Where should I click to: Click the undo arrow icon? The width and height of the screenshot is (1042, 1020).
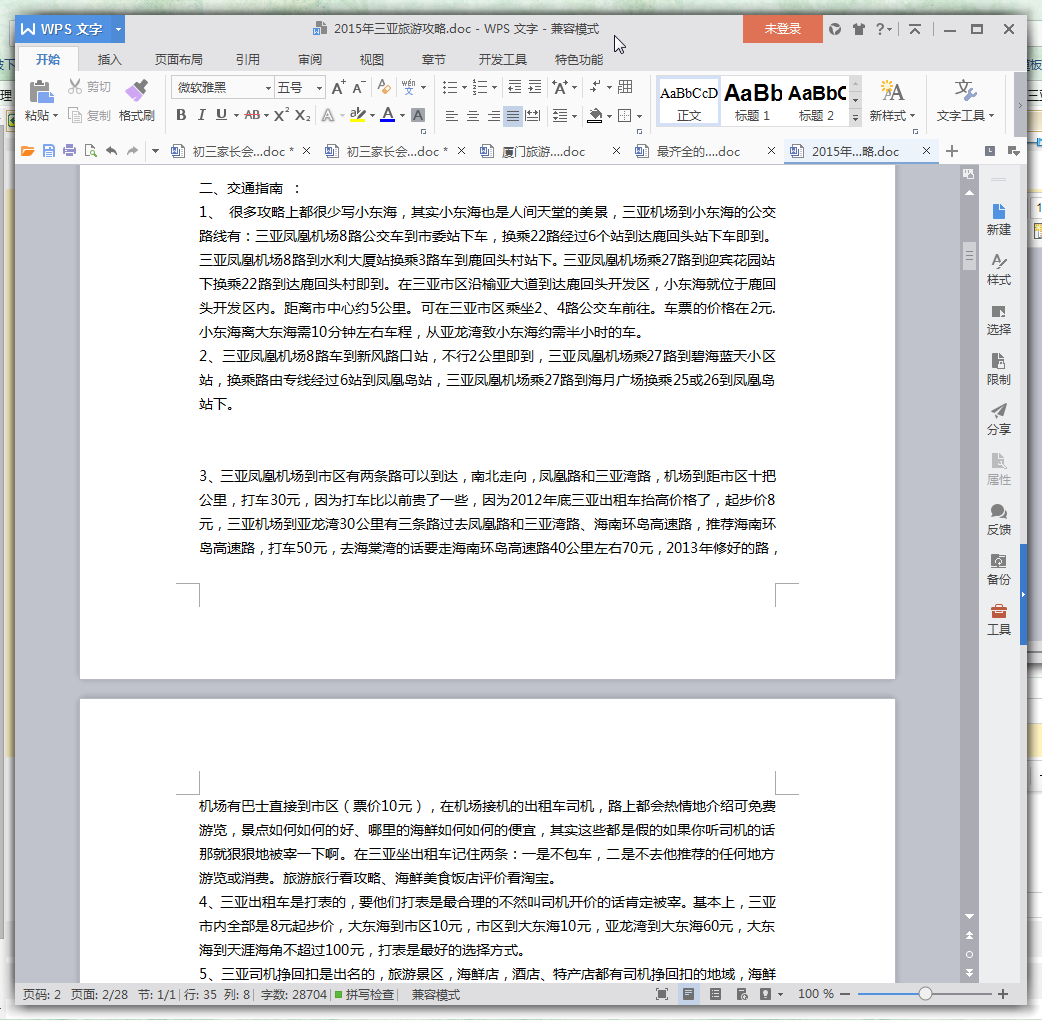tap(112, 152)
